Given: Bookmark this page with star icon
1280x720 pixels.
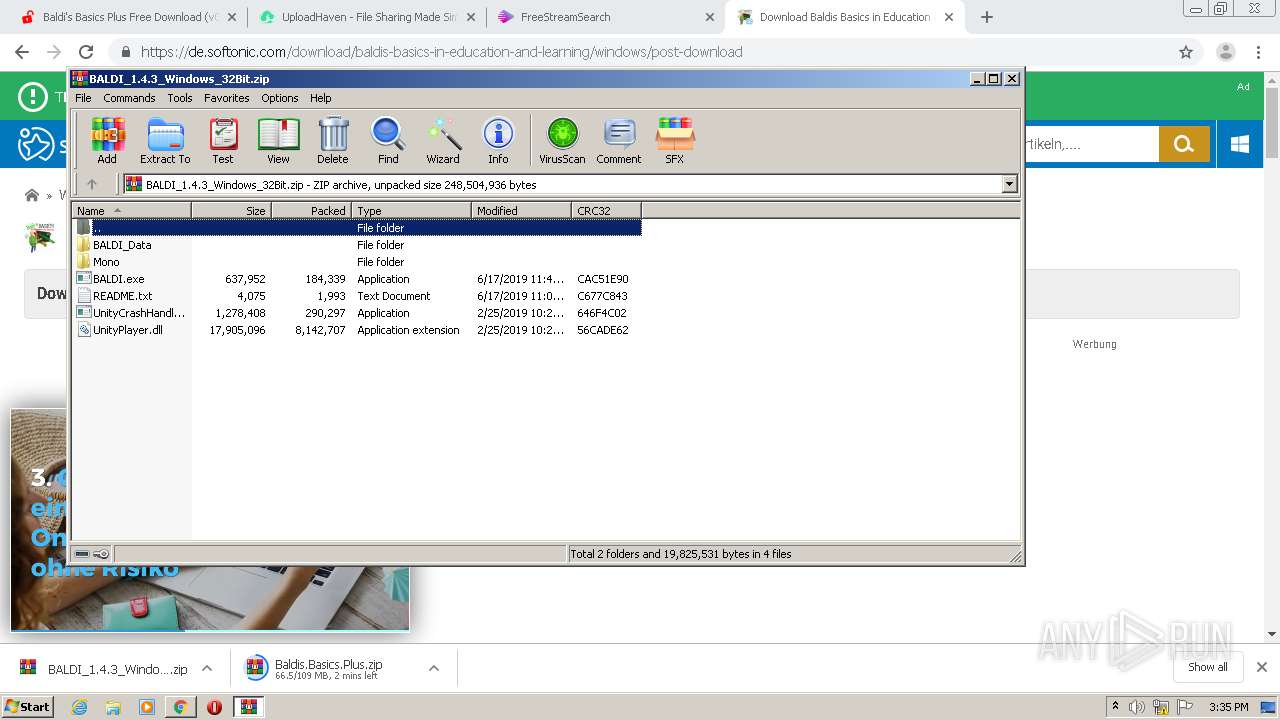Looking at the screenshot, I should (1186, 52).
